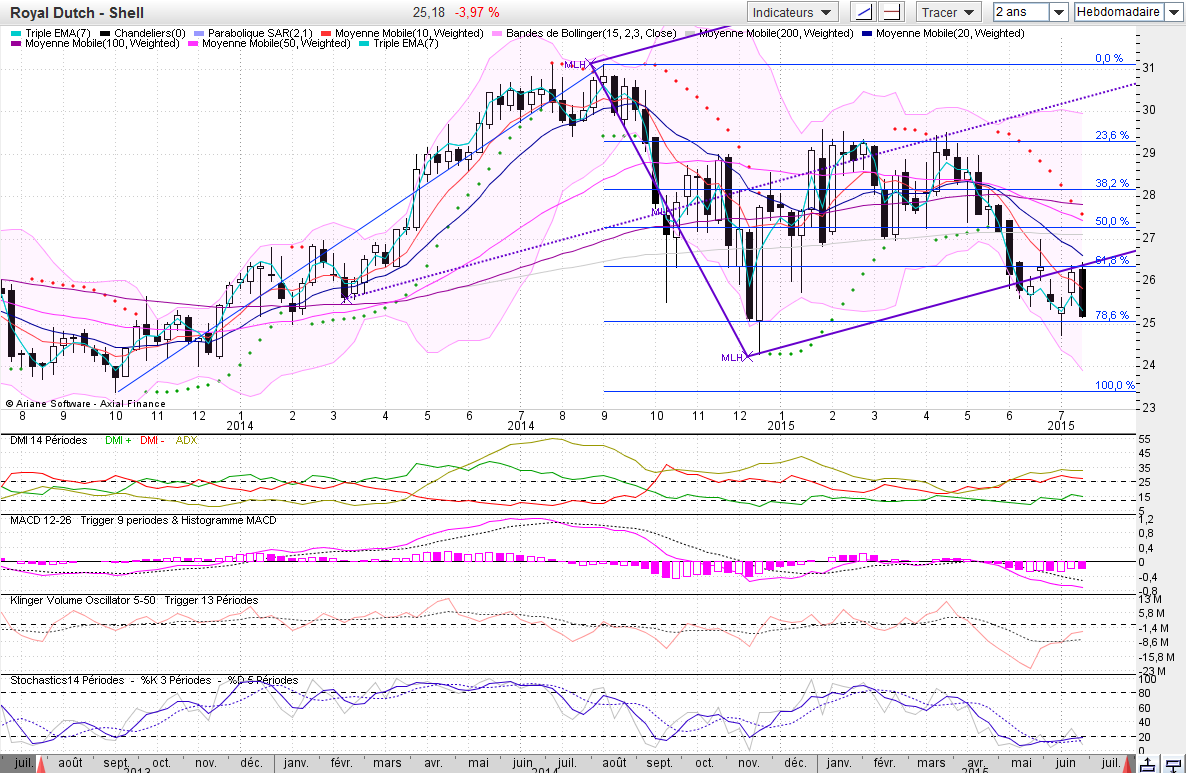Select the Bandes de Bollinger legend entry
Viewport: 1186px width, 773px height.
click(x=584, y=33)
